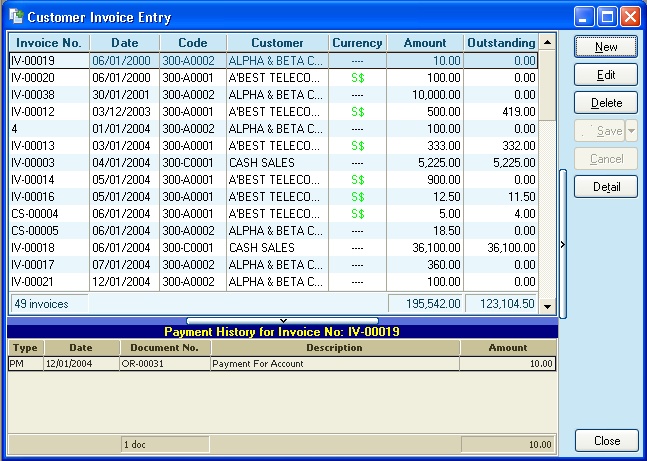
Task: Sort by the Invoice No. column header
Action: coord(49,43)
